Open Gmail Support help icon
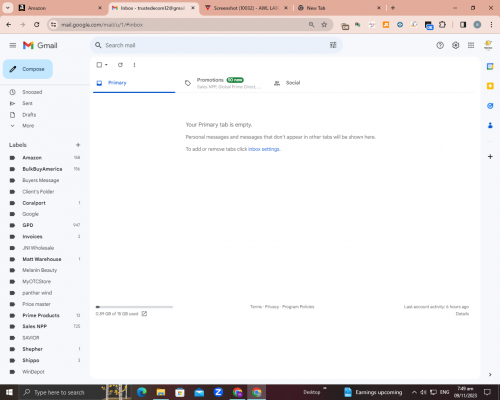The image size is (500, 400). (440, 45)
